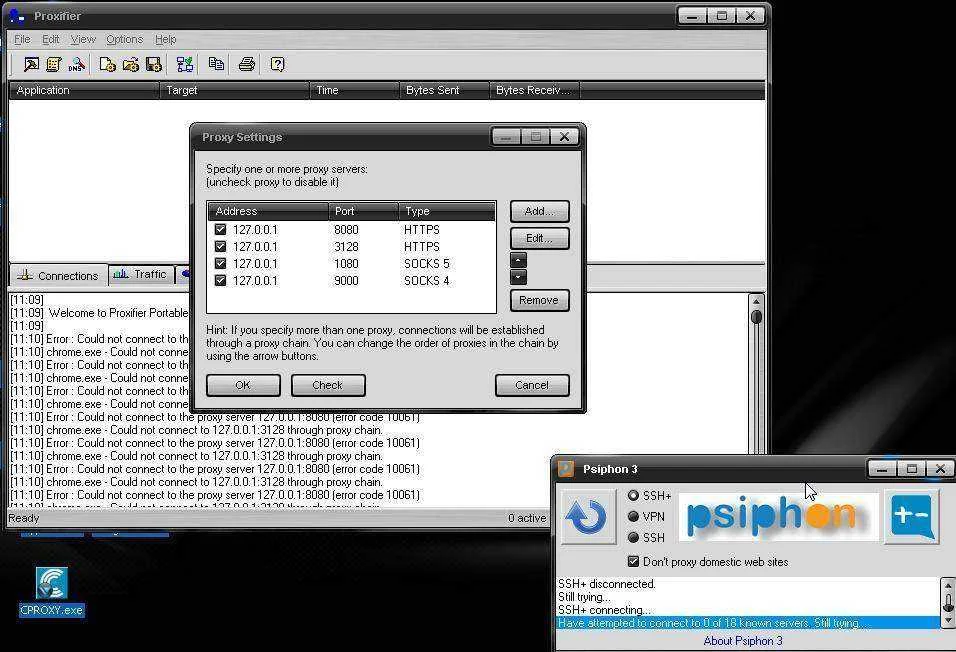Viewport: 956px width, 652px height.
Task: Click the Copy toolbar icon
Action: coord(216,63)
